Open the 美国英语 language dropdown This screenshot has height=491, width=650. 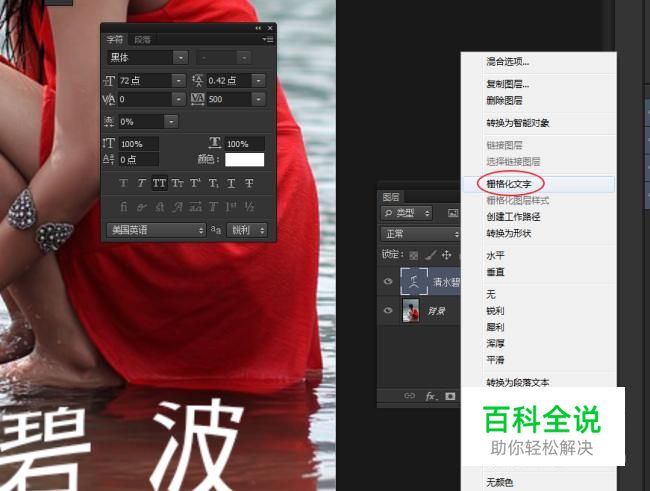(x=156, y=230)
